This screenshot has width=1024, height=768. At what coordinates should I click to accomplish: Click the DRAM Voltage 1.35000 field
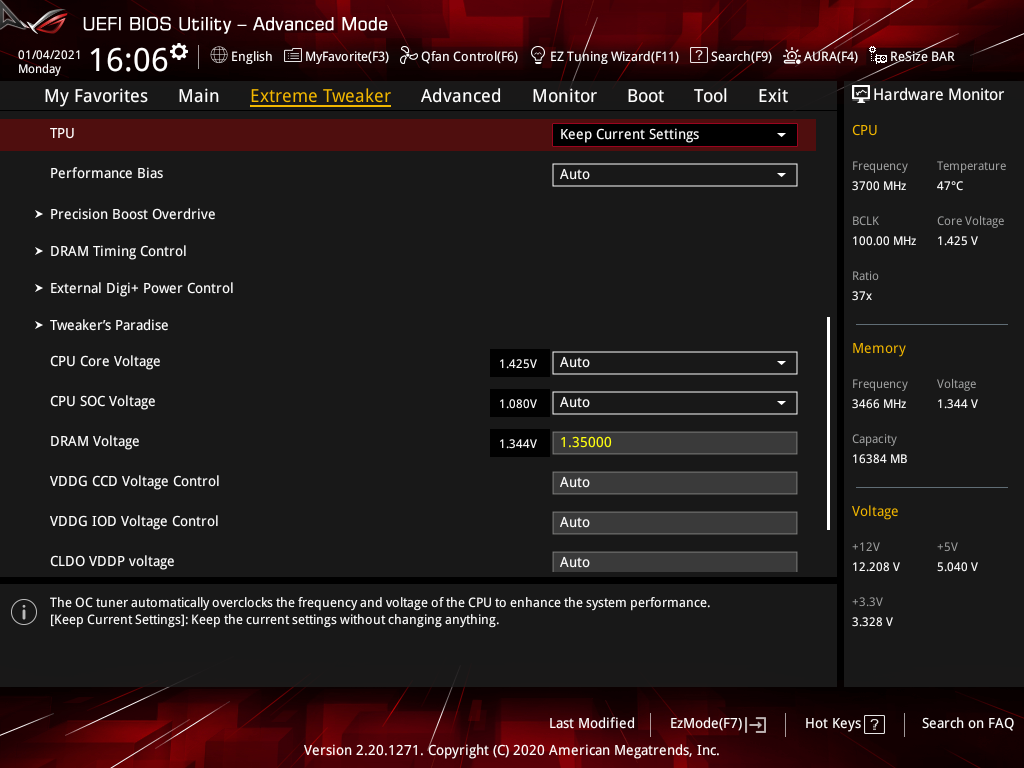pyautogui.click(x=675, y=442)
